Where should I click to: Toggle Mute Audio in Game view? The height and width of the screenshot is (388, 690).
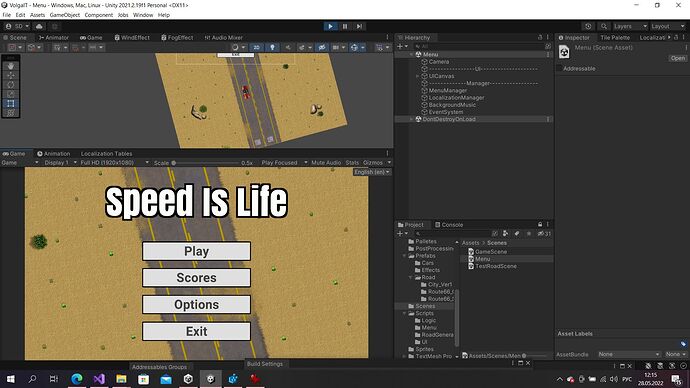pyautogui.click(x=326, y=163)
